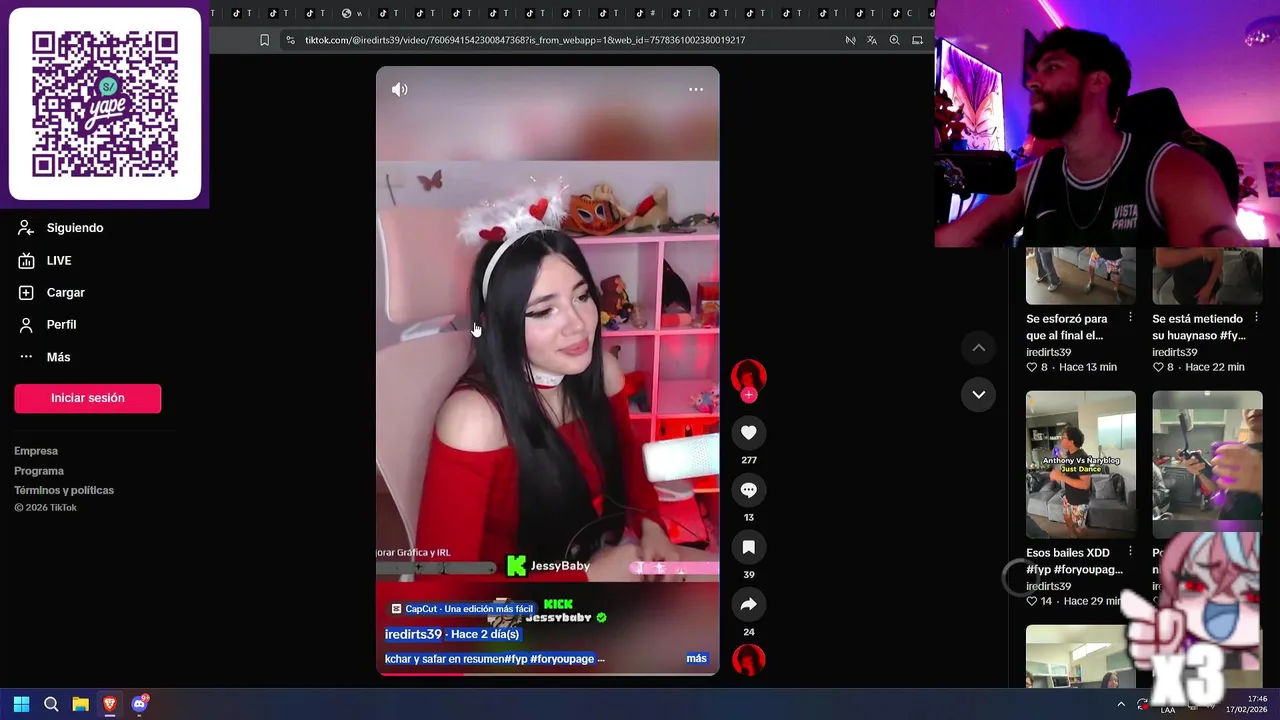Click the browser address bar URL

pos(525,40)
